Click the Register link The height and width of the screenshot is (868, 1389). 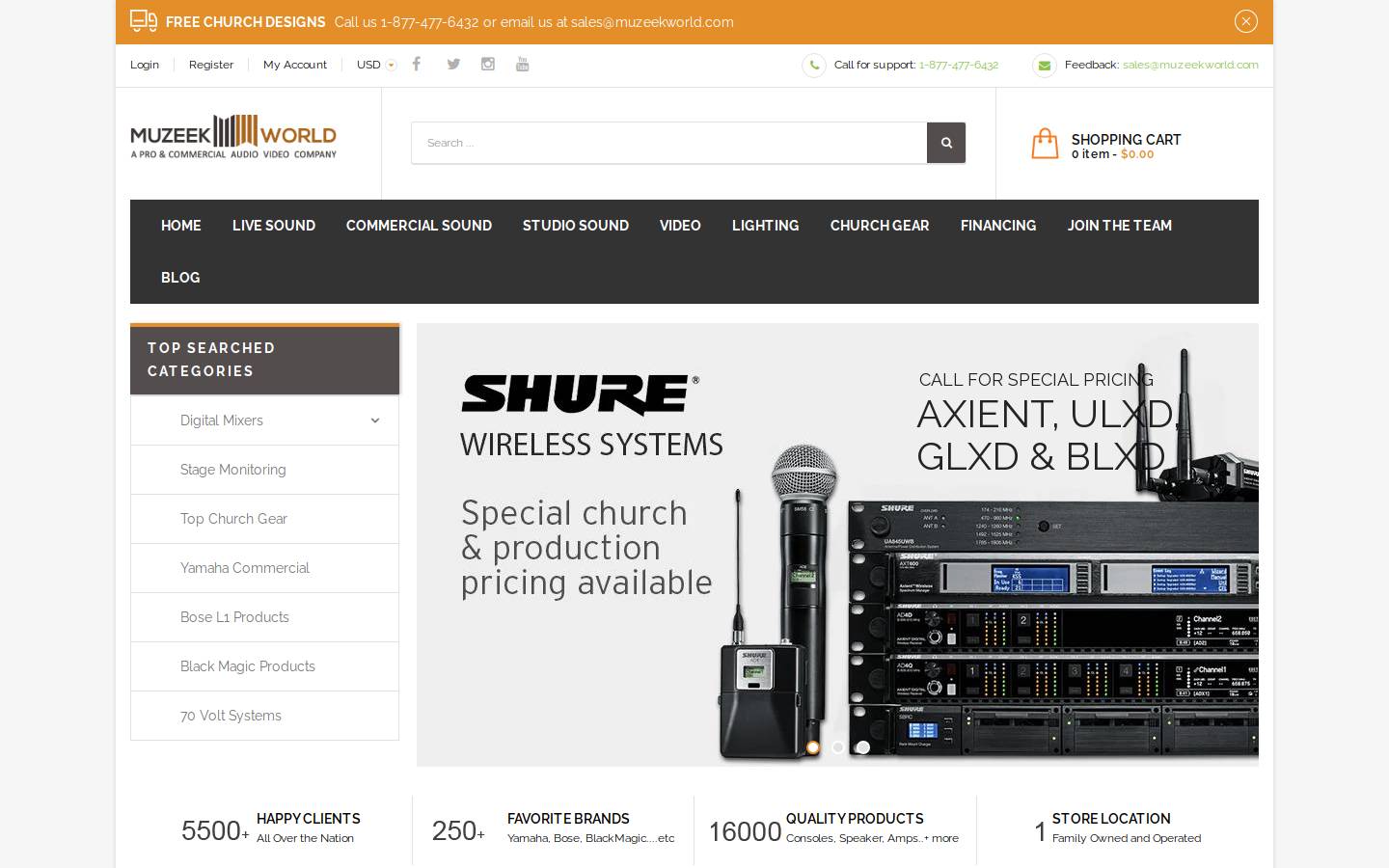211,65
